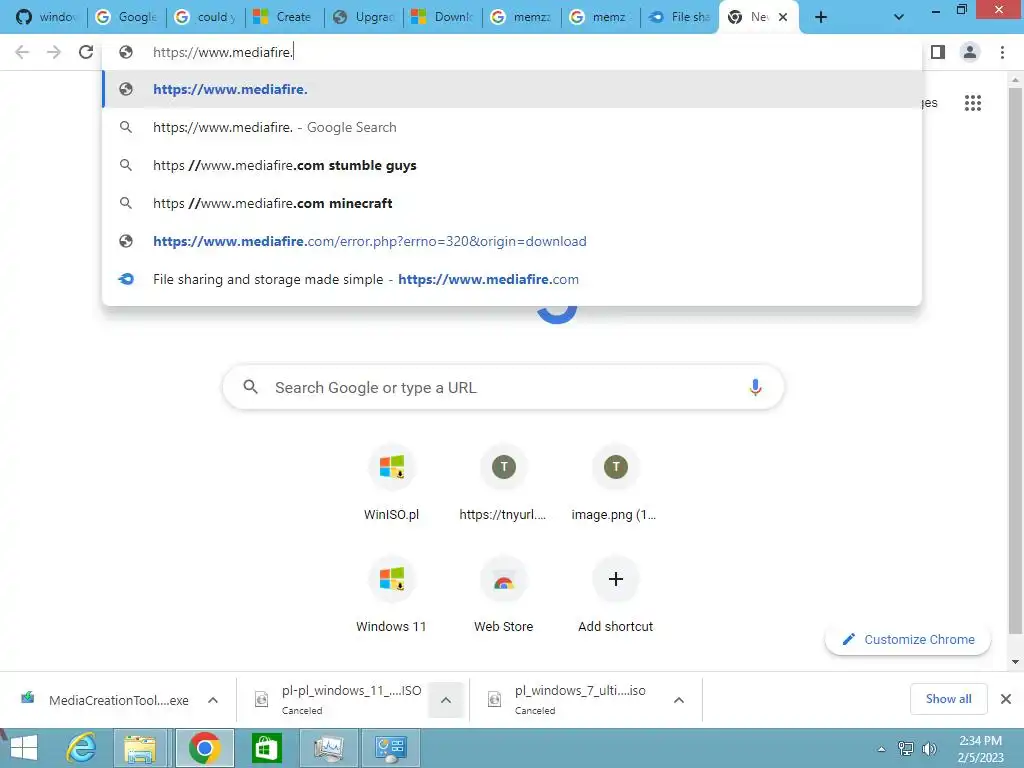Reload the current page
Viewport: 1024px width, 768px height.
coord(86,52)
